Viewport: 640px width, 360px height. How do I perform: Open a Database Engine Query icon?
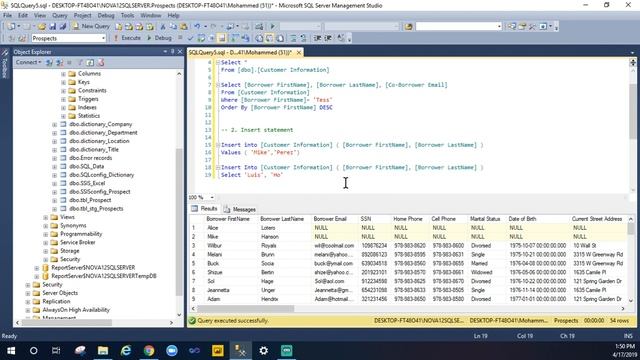(x=118, y=27)
